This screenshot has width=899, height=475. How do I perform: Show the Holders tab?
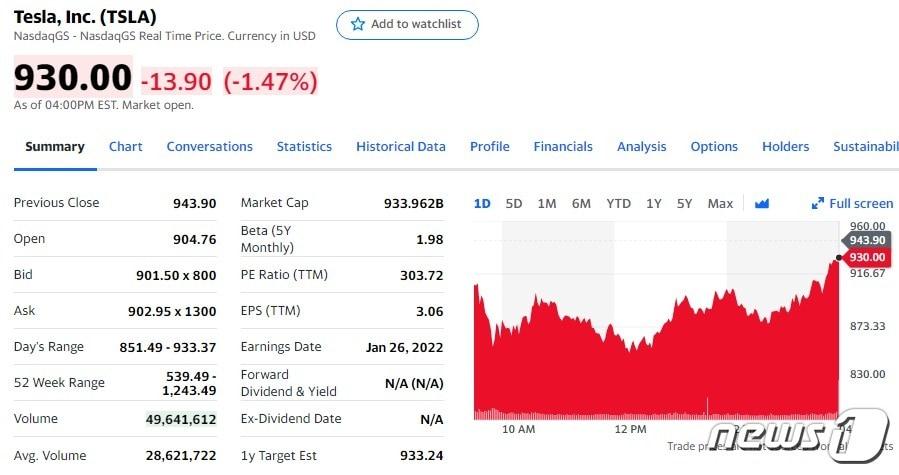[x=785, y=146]
